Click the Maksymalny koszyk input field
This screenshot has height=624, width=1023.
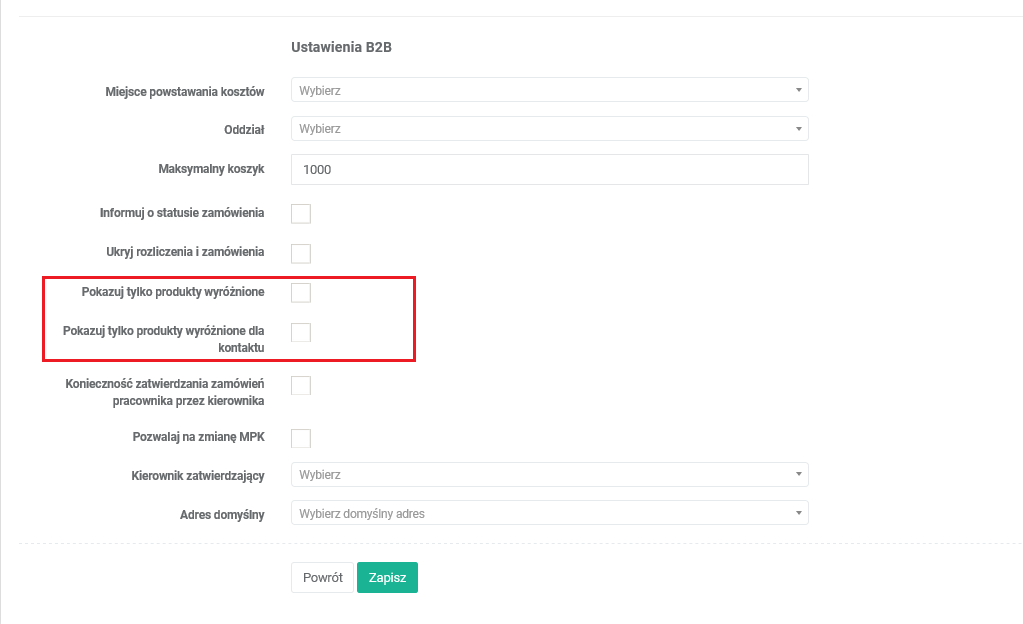(548, 169)
